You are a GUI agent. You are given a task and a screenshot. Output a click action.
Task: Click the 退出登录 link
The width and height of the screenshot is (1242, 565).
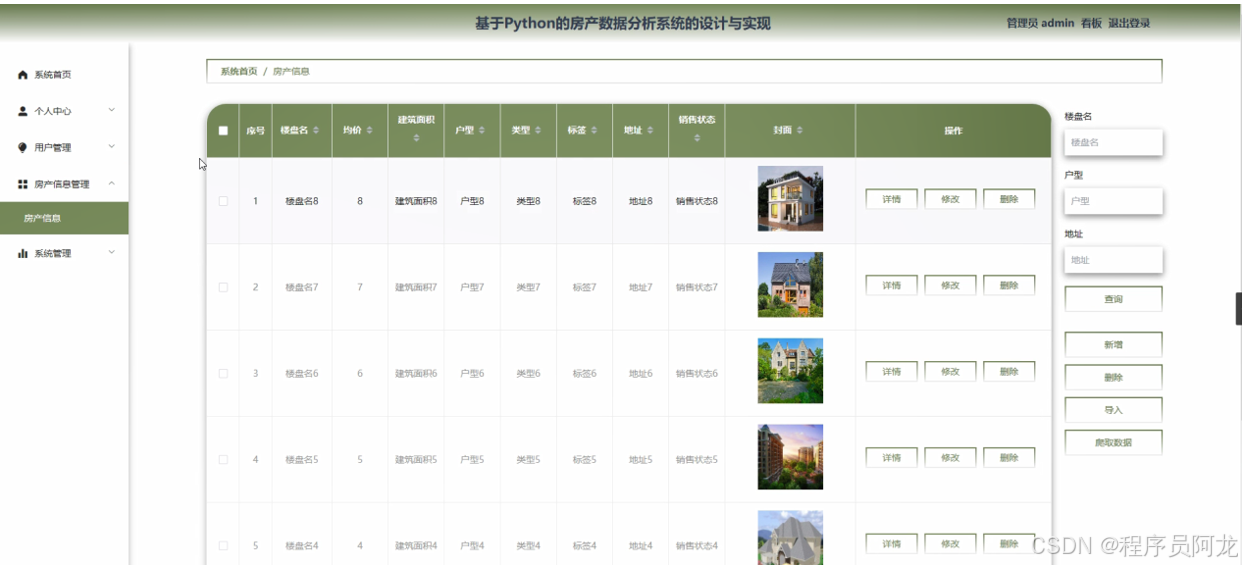[x=1129, y=23]
